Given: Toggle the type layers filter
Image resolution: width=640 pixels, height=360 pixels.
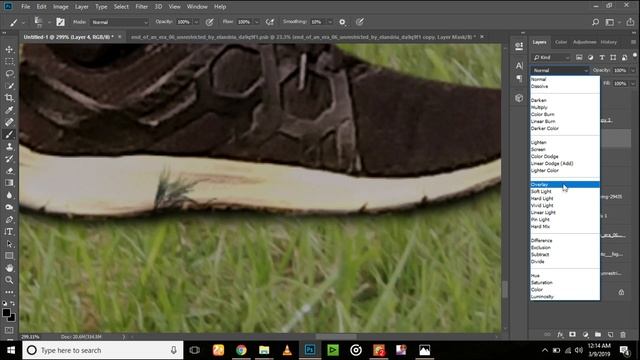Looking at the screenshot, I should coord(602,58).
